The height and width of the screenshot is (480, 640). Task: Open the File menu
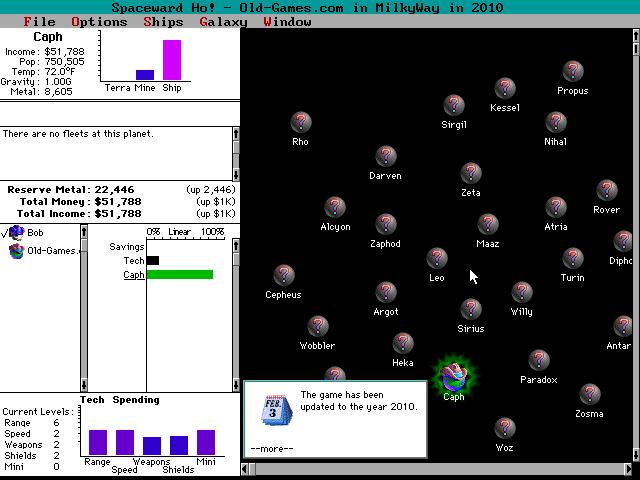coord(39,22)
